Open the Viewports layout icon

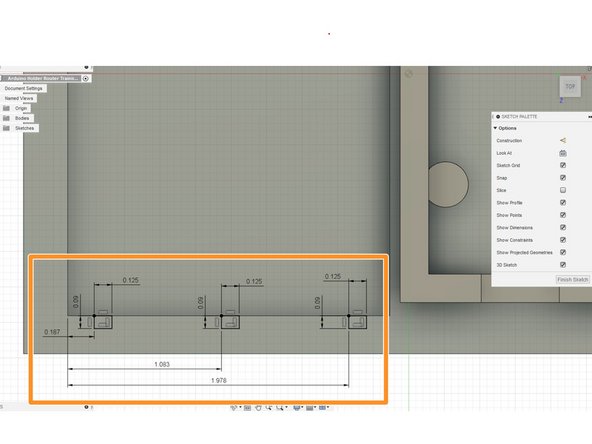322,408
